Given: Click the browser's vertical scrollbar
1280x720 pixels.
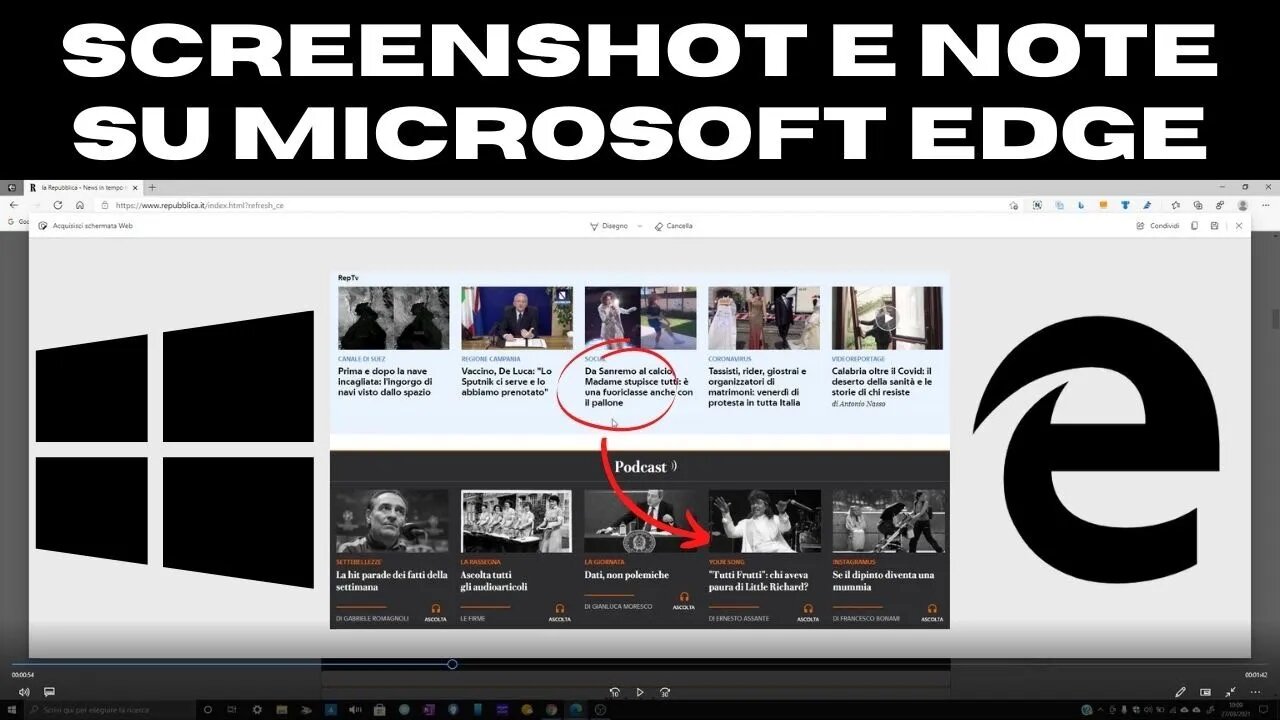Looking at the screenshot, I should [x=1274, y=317].
